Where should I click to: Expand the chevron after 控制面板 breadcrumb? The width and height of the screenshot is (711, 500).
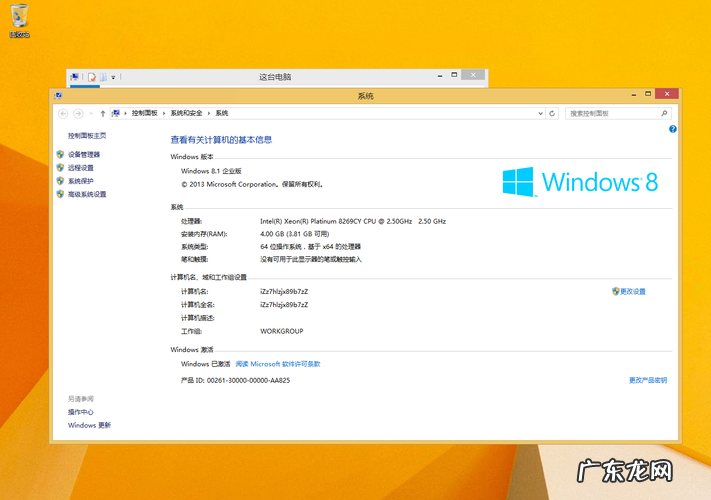pos(164,113)
